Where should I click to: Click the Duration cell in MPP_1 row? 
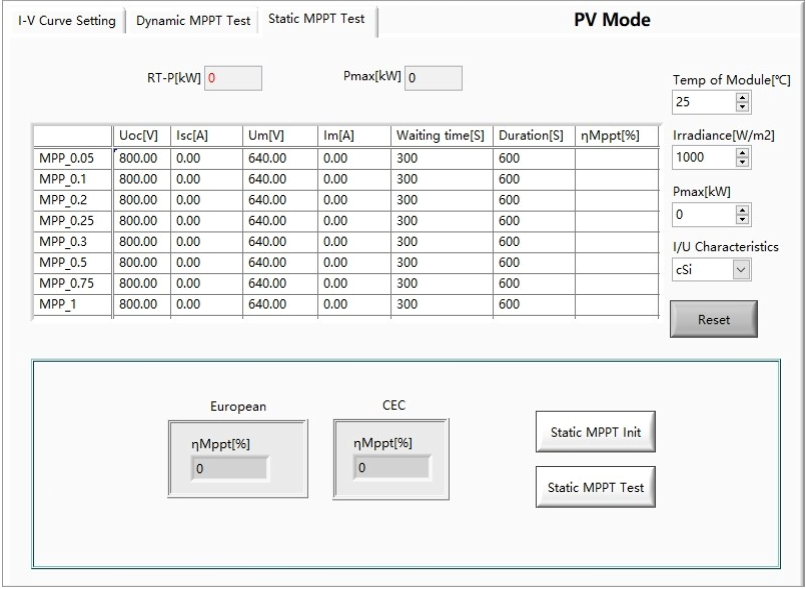point(533,304)
